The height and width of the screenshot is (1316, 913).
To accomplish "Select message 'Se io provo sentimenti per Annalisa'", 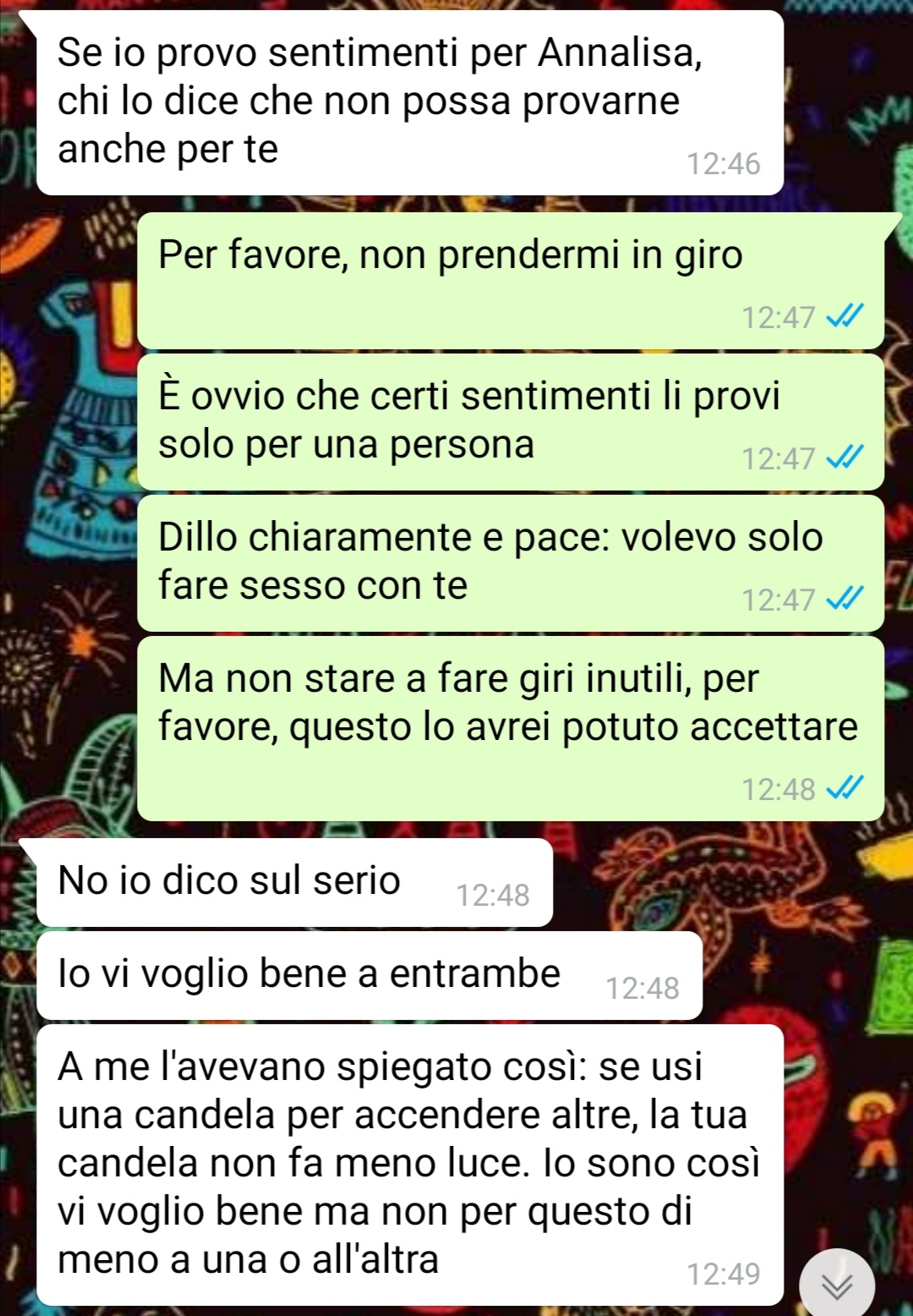I will [x=409, y=103].
